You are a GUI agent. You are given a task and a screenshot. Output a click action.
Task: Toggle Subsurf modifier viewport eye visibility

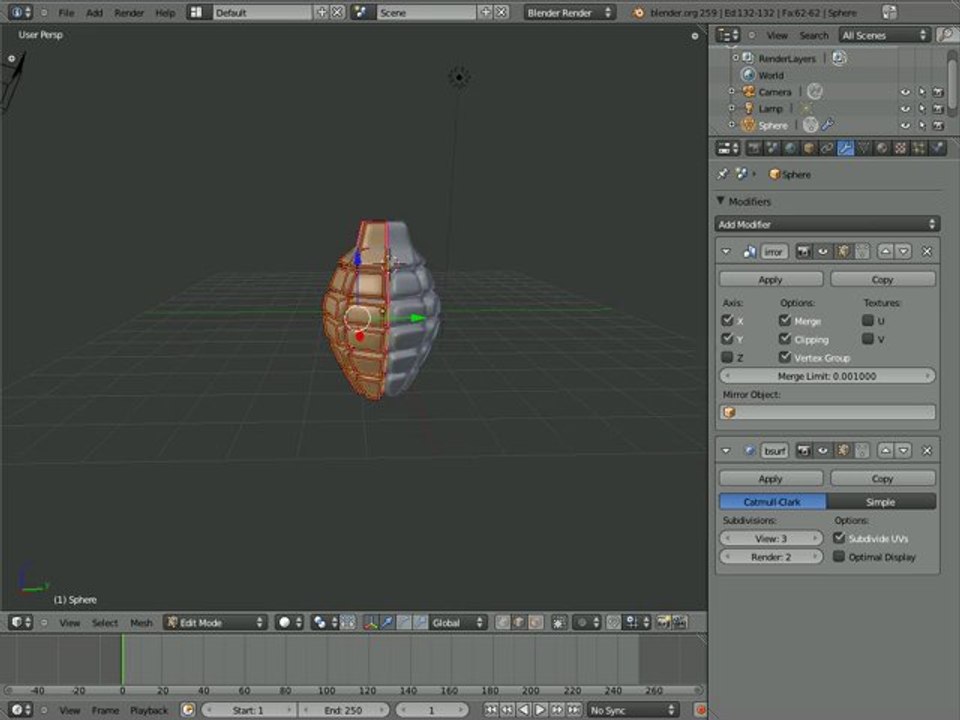[x=823, y=451]
